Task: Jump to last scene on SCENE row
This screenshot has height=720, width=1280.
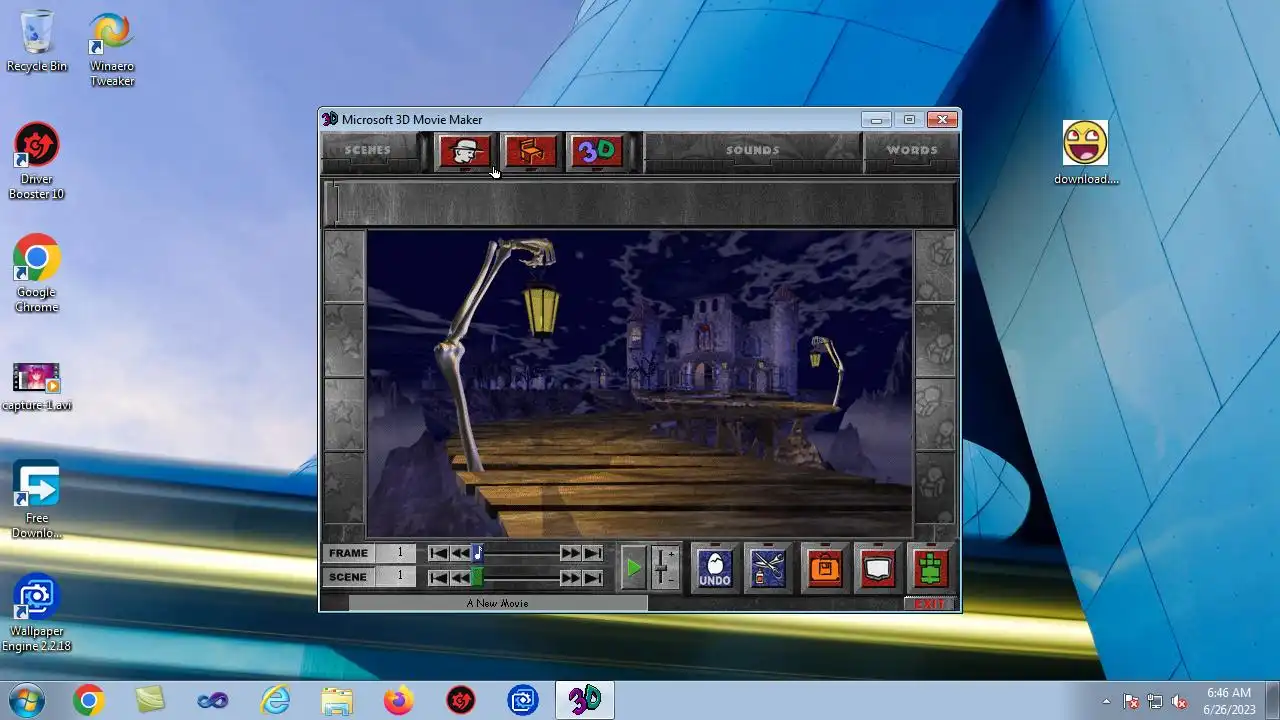Action: 593,577
